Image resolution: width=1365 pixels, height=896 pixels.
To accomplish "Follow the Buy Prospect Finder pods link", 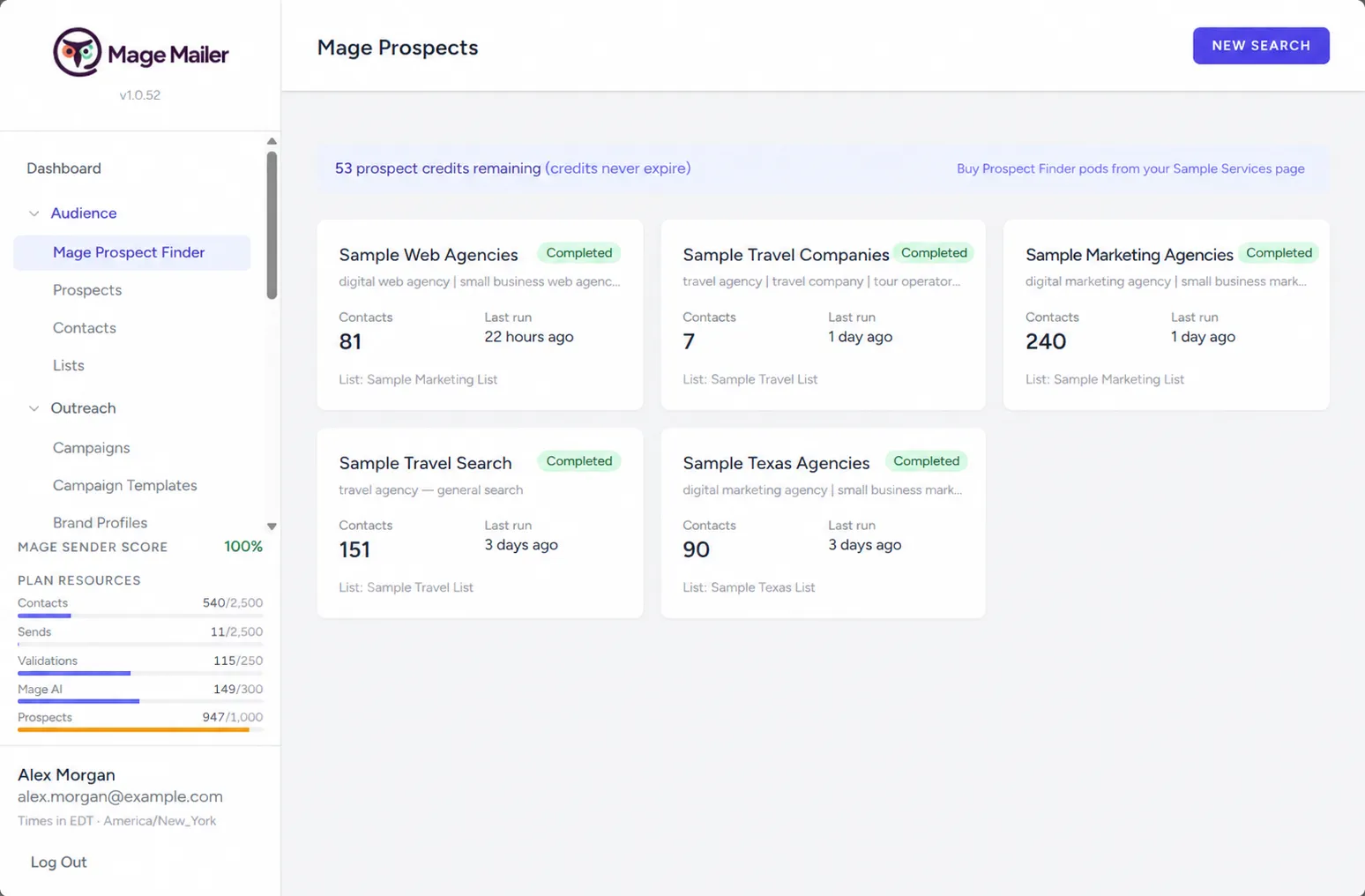I will point(1130,168).
